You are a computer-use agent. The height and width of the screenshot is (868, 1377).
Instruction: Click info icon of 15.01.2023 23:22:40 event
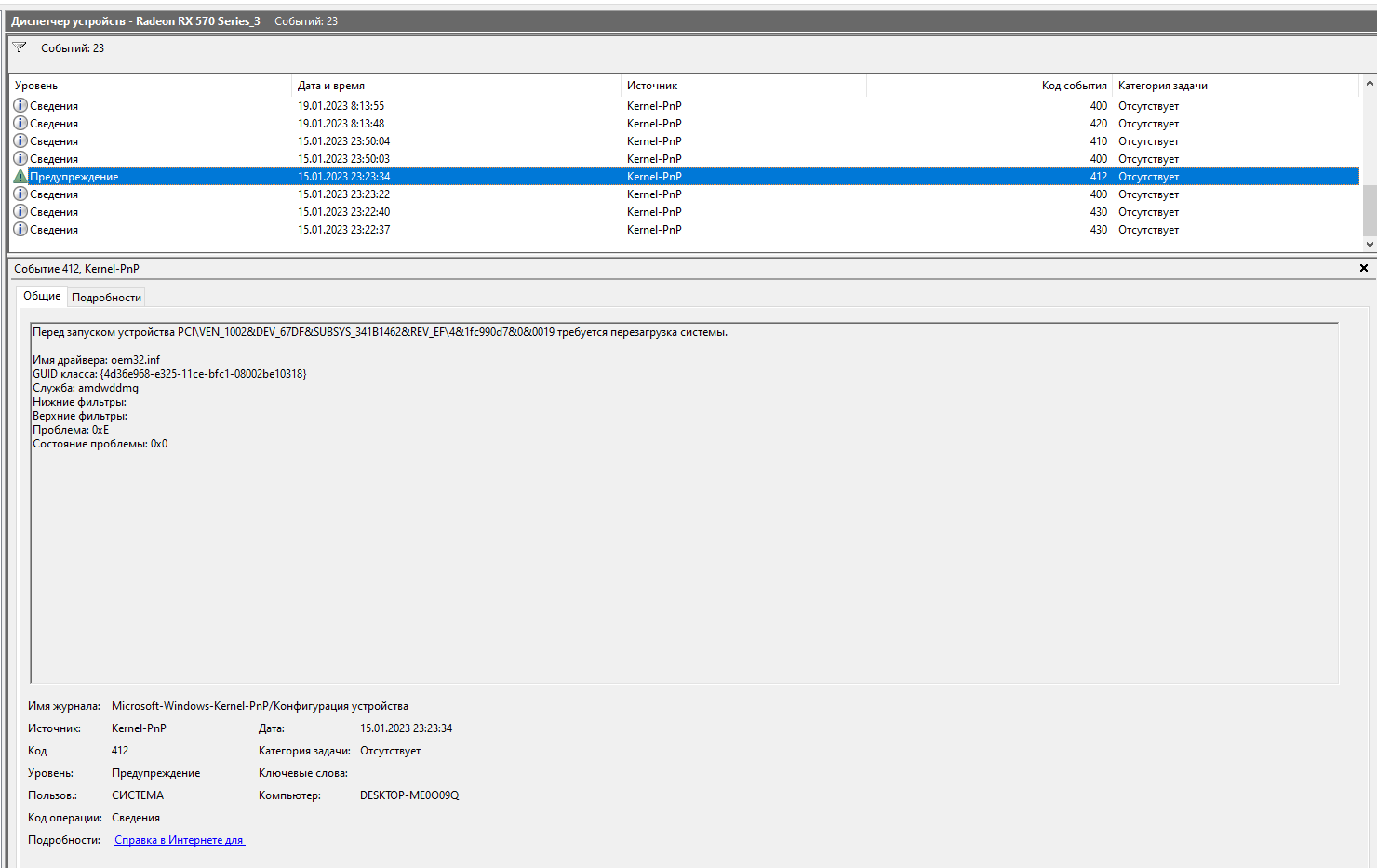[x=20, y=211]
